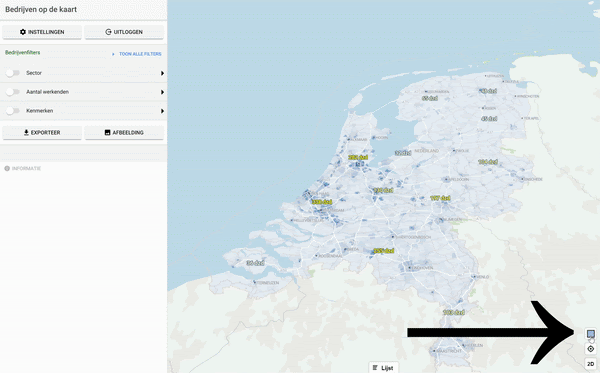Expand the Sector filter arrow
Viewport: 600px width, 373px height.
pyautogui.click(x=162, y=73)
